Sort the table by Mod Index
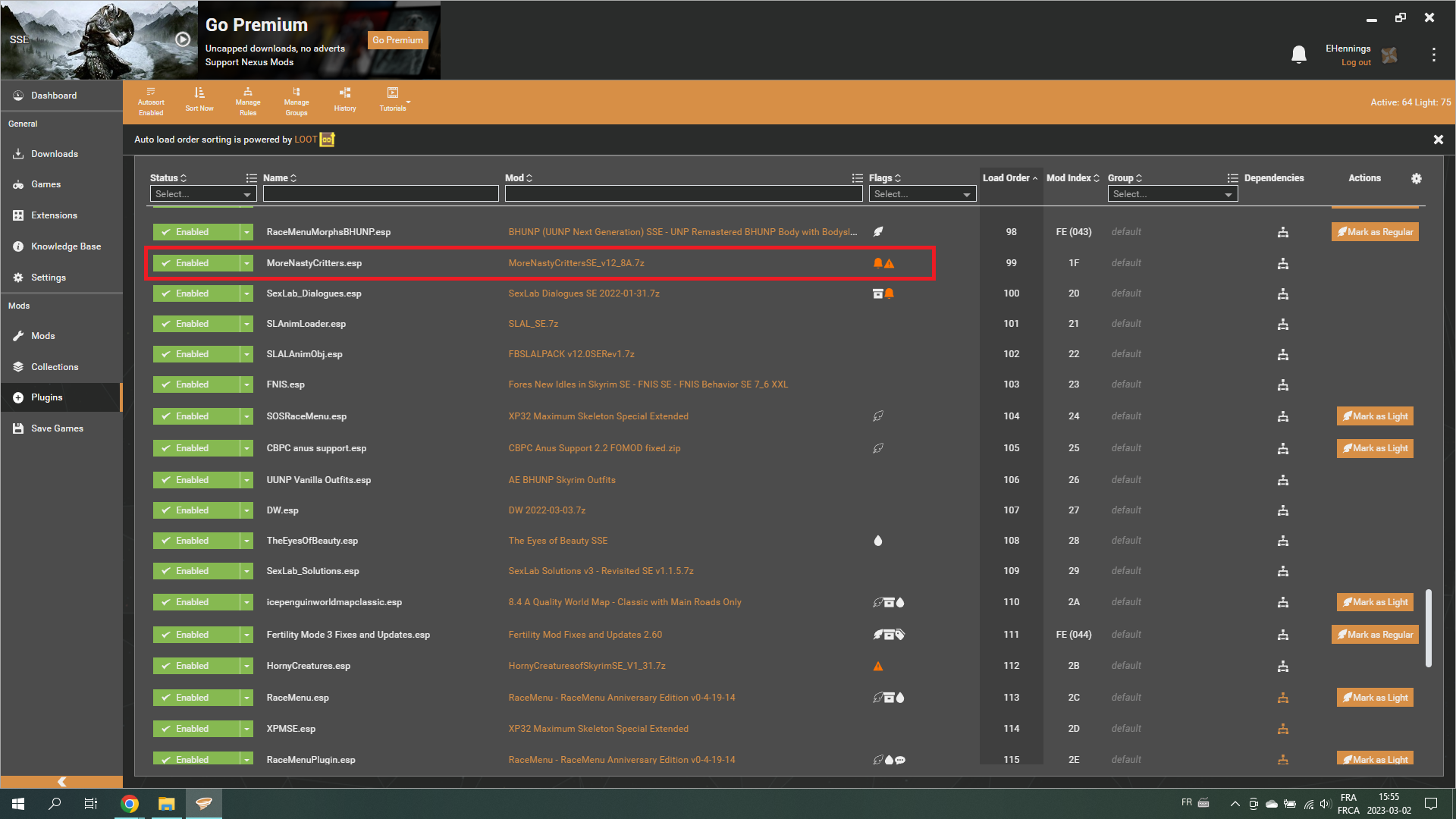 click(1072, 178)
